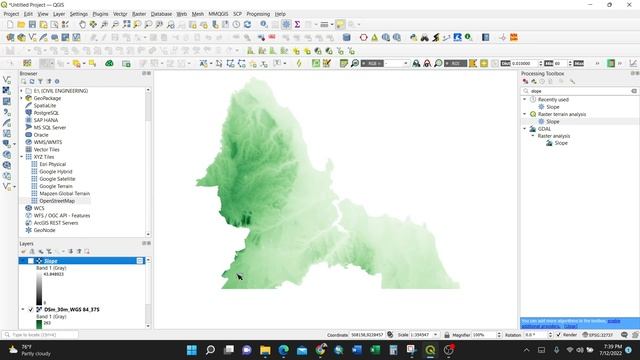Screen dimensions: 640x360
Task: Click the temporal controller clock icon
Action: [236, 24]
